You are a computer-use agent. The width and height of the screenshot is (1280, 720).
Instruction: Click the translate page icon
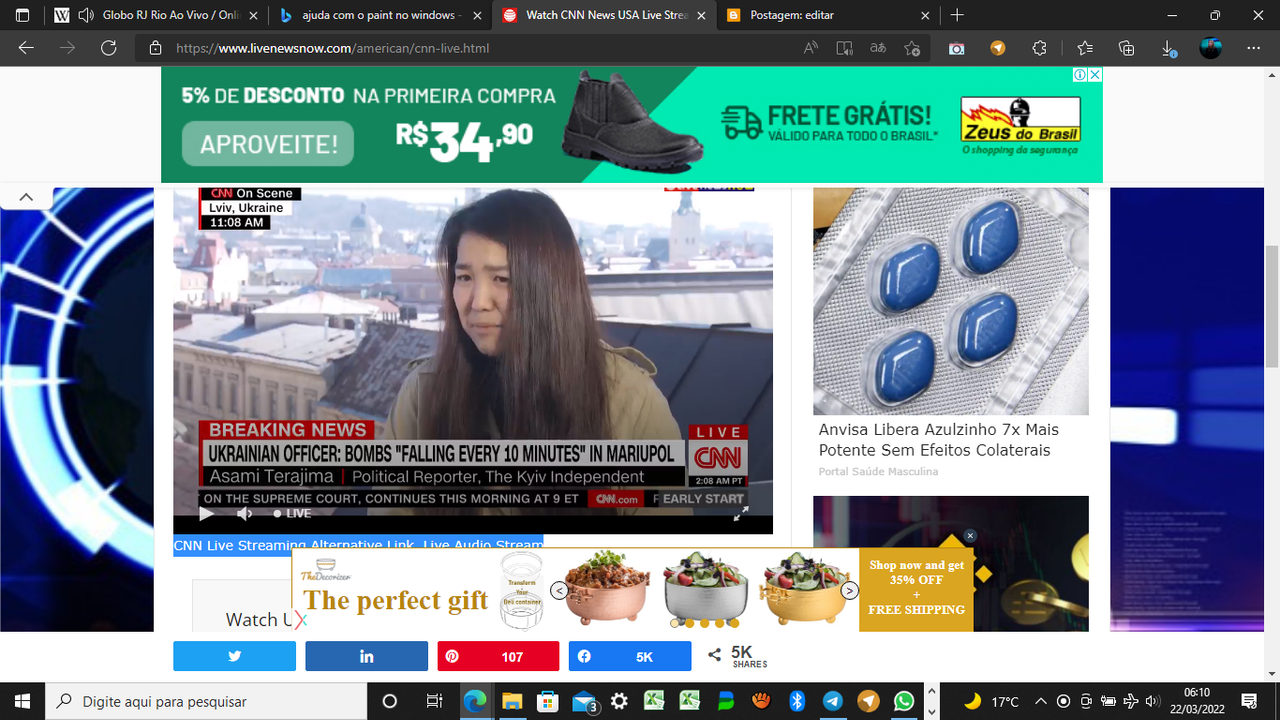pos(878,48)
